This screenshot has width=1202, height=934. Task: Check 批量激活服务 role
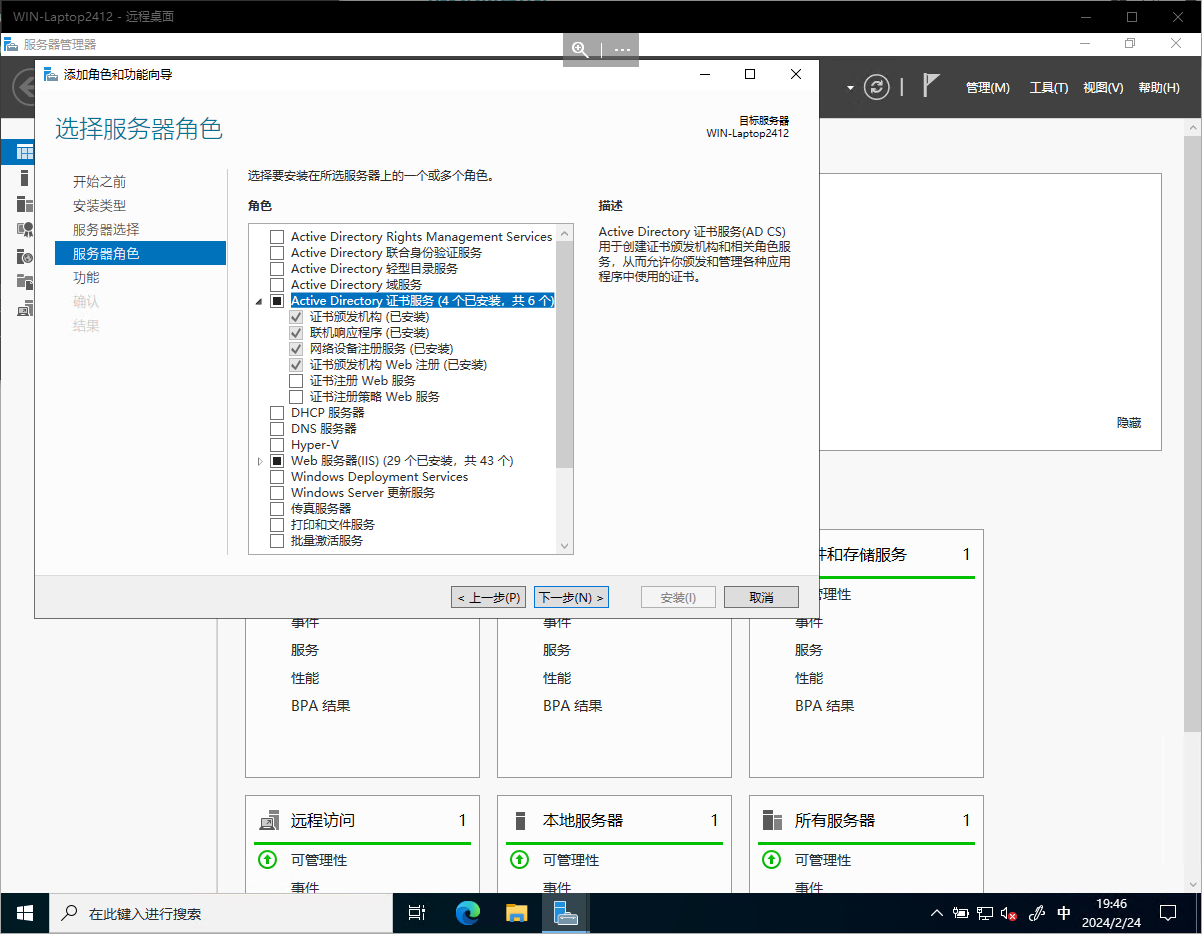[x=277, y=541]
